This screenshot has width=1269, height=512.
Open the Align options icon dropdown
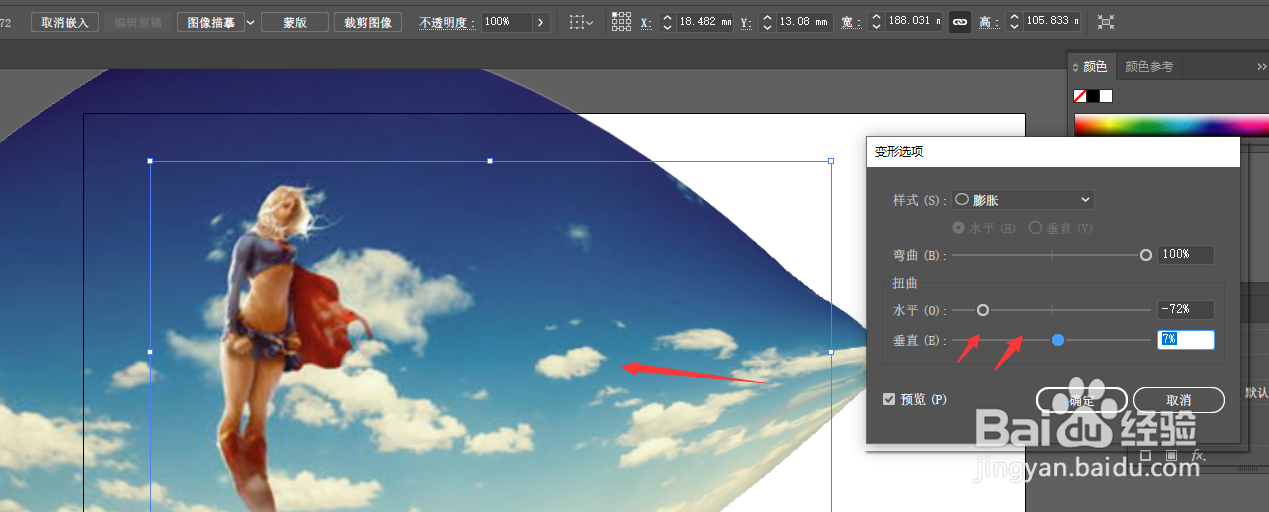coord(581,22)
